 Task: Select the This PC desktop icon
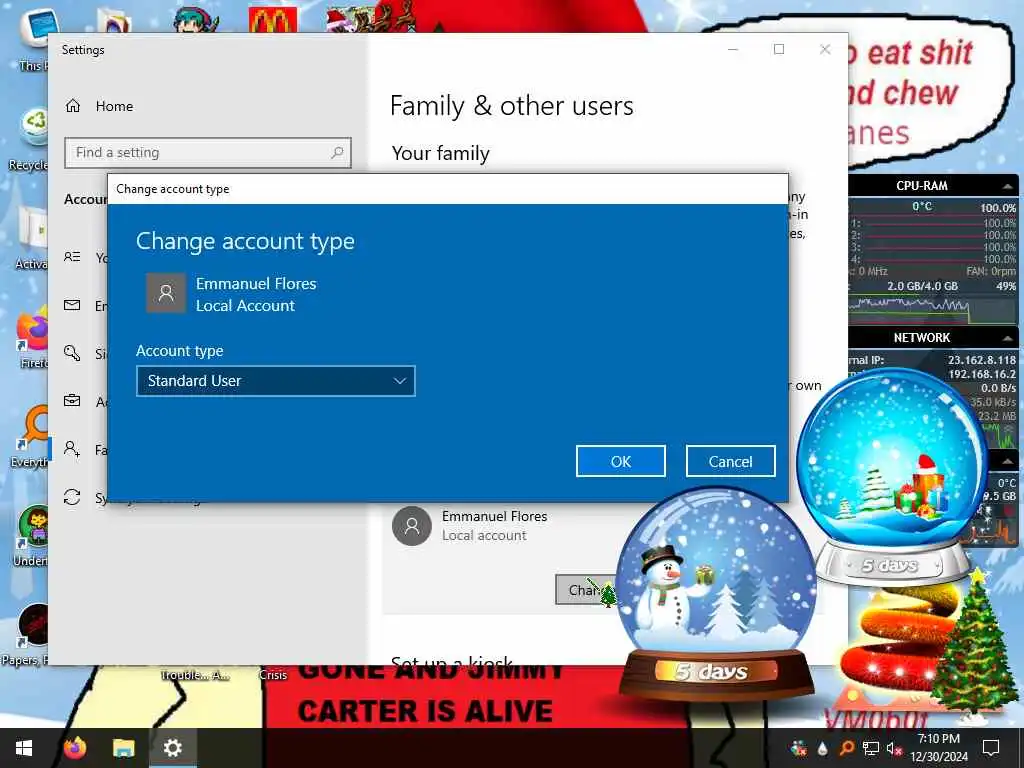[34, 37]
